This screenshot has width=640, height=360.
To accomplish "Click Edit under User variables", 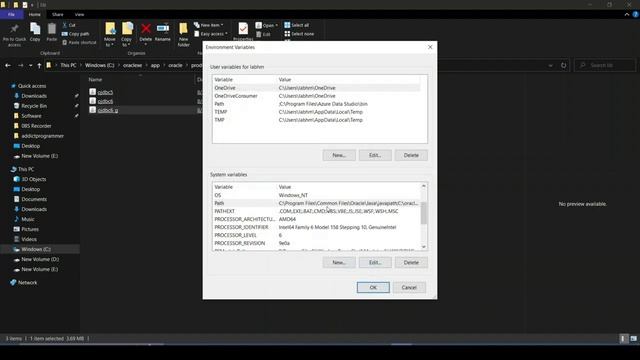I will (375, 155).
